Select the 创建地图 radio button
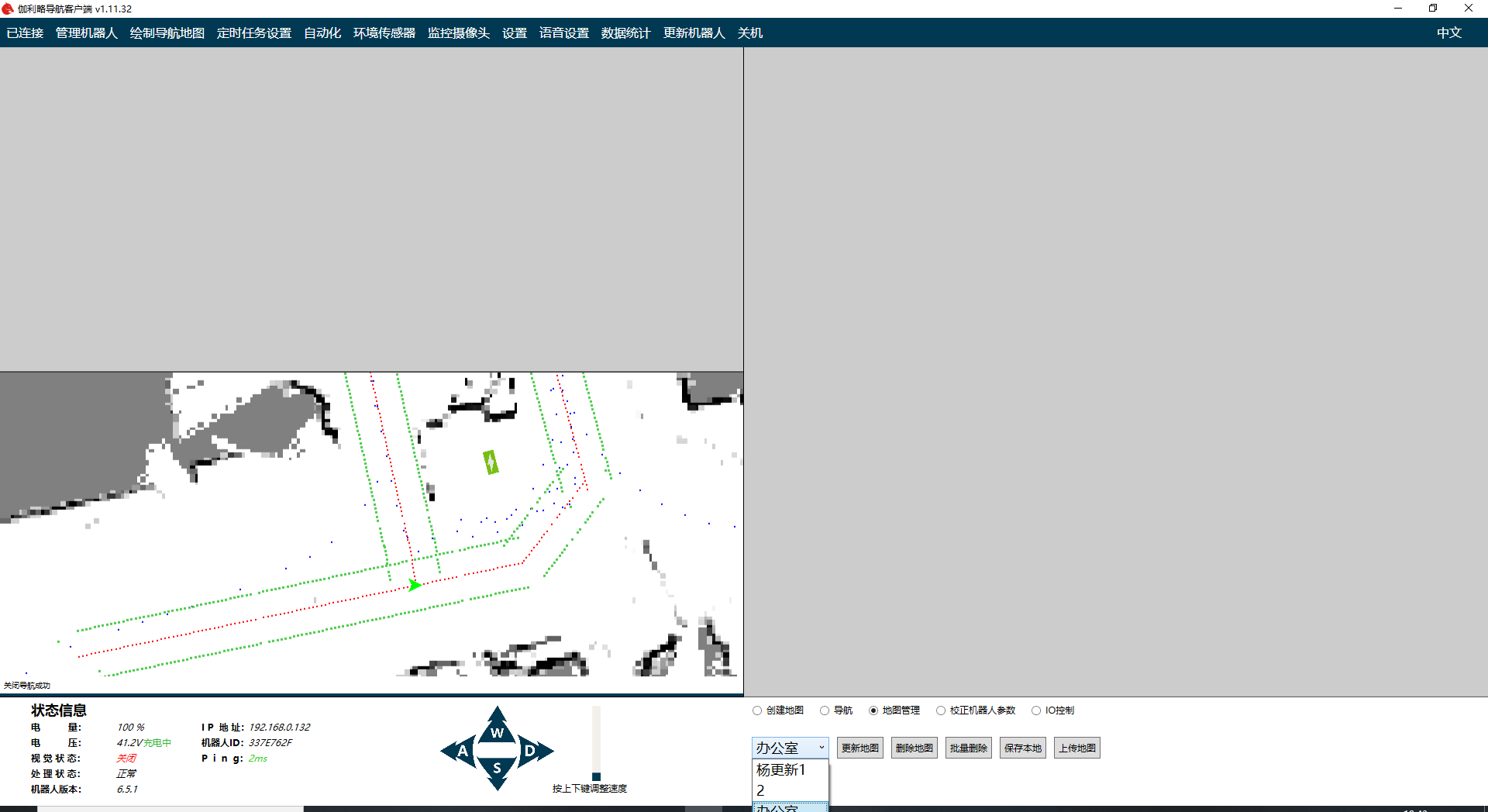 [757, 710]
